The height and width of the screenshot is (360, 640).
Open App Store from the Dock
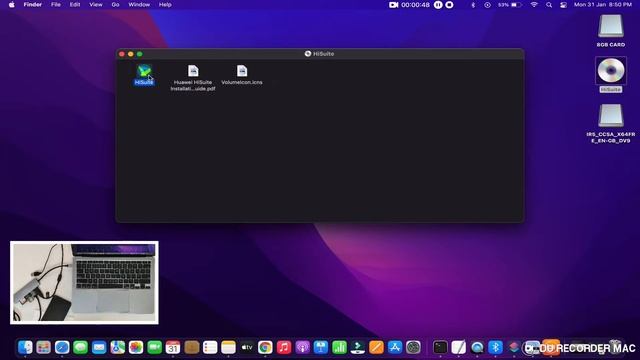(395, 347)
